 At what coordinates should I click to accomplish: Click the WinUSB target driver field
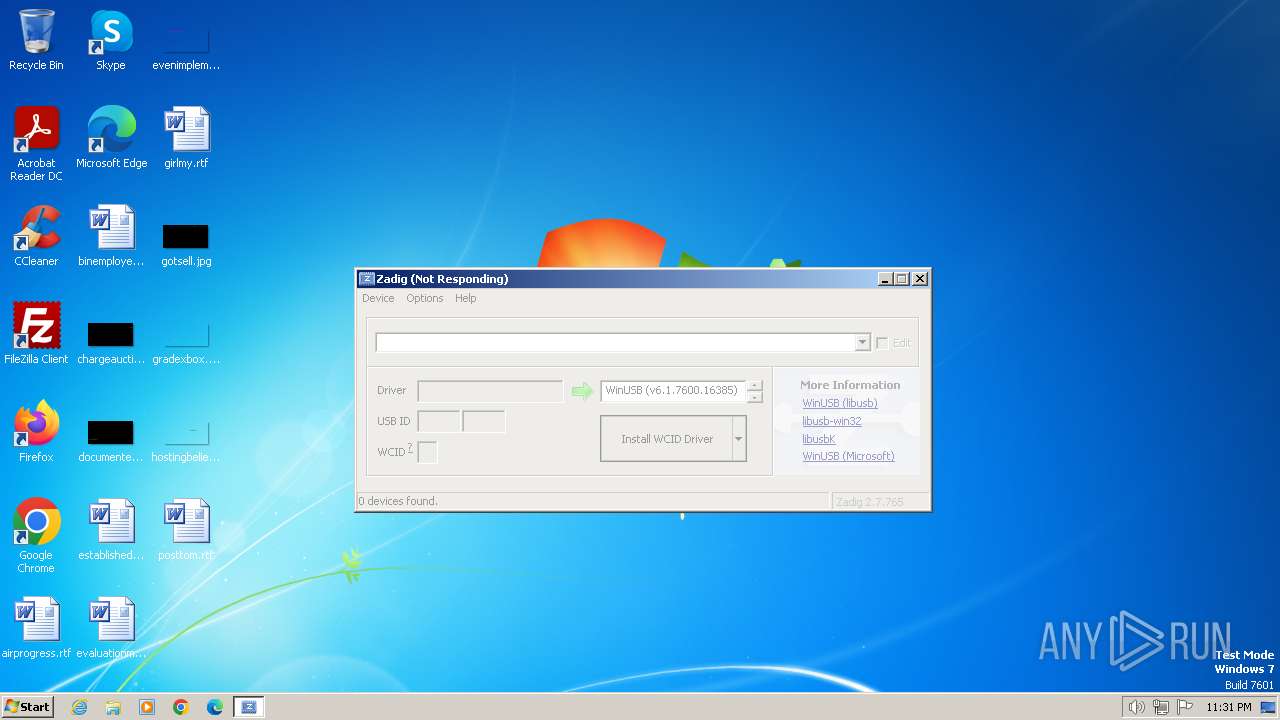coord(673,391)
